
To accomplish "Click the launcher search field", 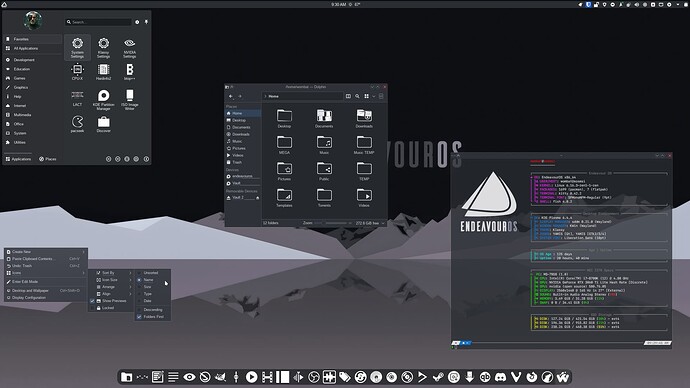I will point(99,22).
